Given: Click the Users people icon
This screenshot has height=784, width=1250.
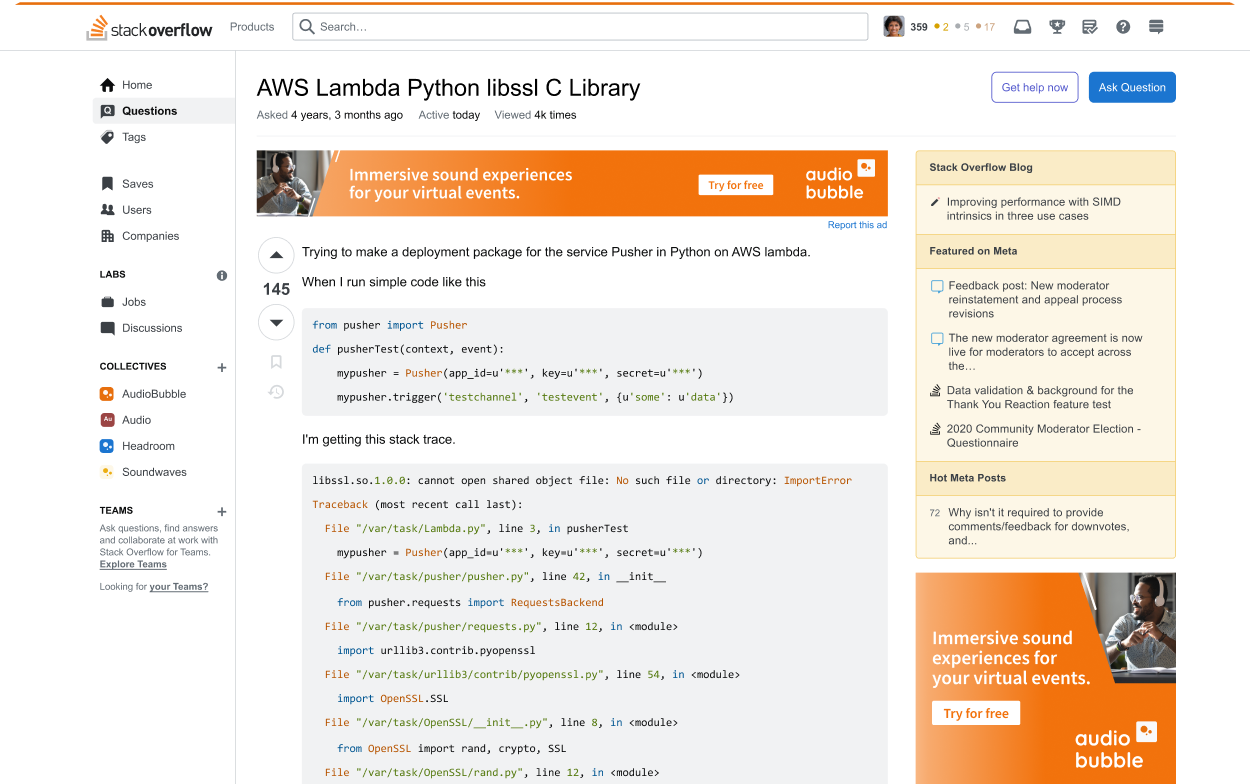Looking at the screenshot, I should point(108,210).
